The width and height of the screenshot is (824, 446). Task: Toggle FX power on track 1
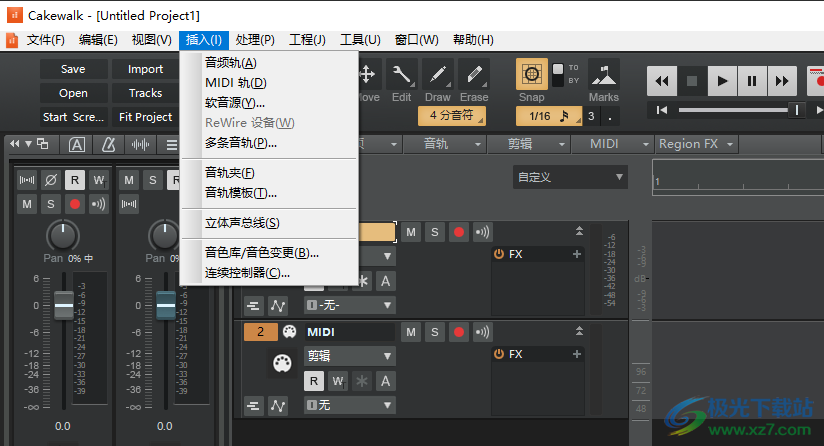coord(499,254)
